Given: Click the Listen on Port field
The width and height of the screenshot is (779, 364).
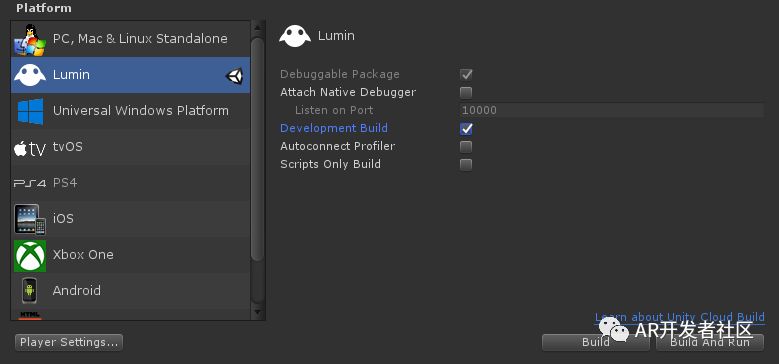Looking at the screenshot, I should tap(612, 110).
